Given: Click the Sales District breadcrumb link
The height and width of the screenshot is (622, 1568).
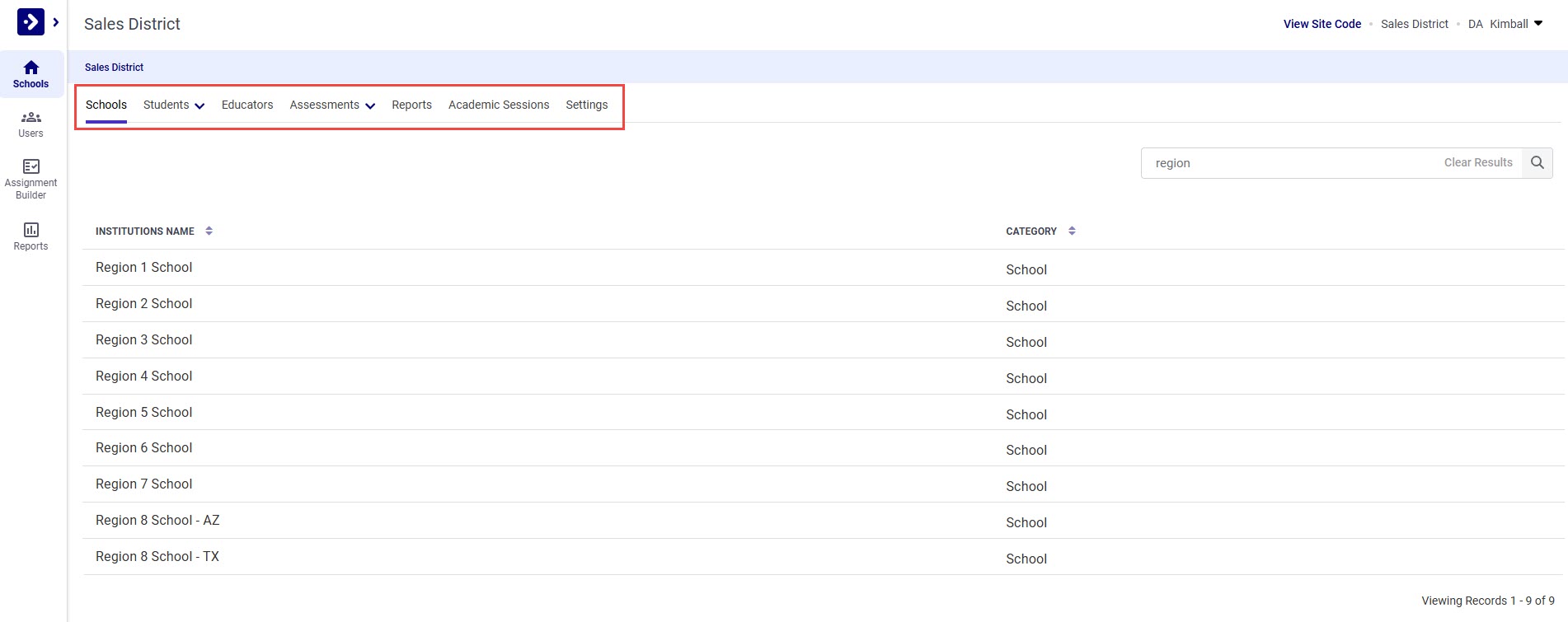Looking at the screenshot, I should pos(114,68).
